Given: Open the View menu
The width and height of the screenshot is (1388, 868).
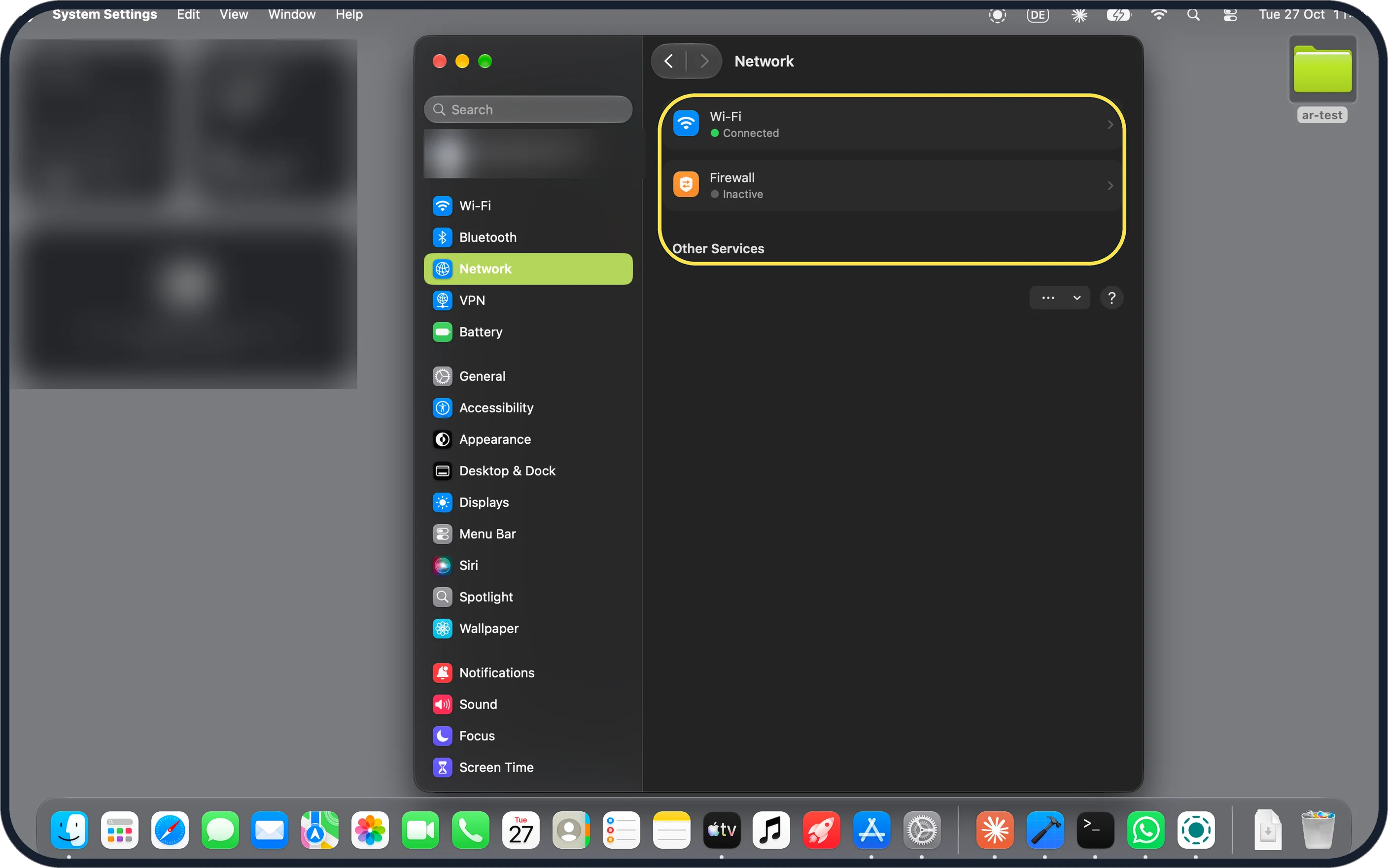Looking at the screenshot, I should (234, 14).
